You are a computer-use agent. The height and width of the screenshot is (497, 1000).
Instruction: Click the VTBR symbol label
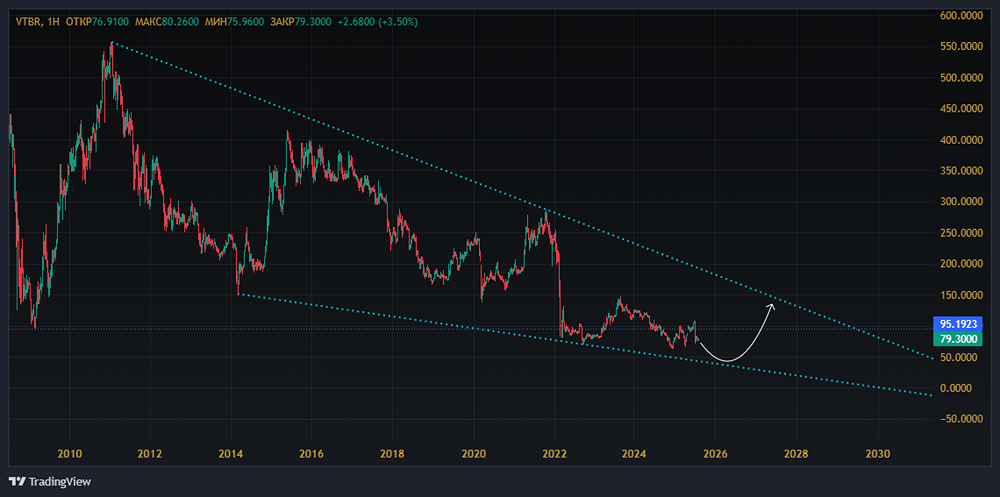click(28, 22)
